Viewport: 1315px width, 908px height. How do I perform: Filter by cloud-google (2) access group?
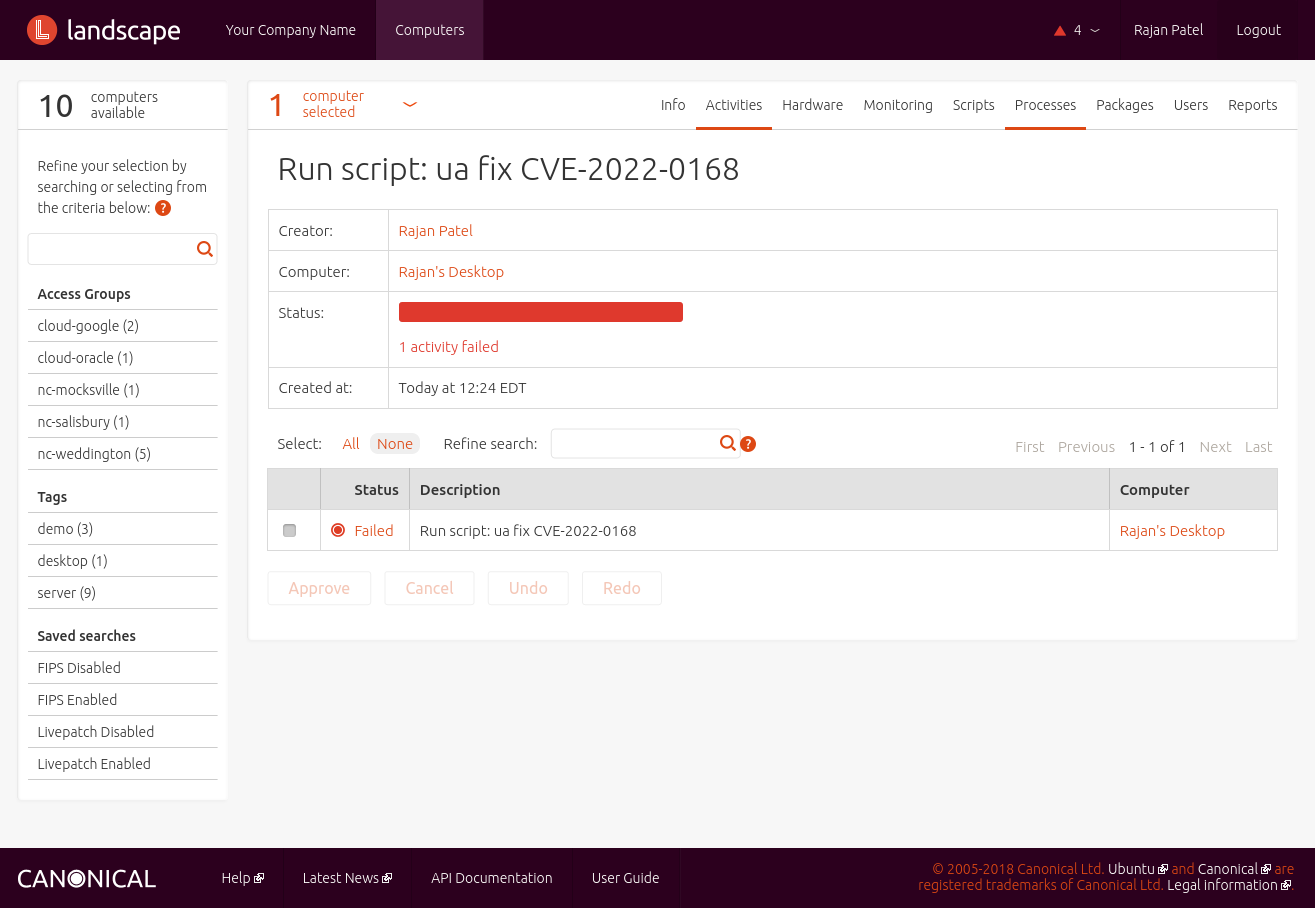click(88, 326)
